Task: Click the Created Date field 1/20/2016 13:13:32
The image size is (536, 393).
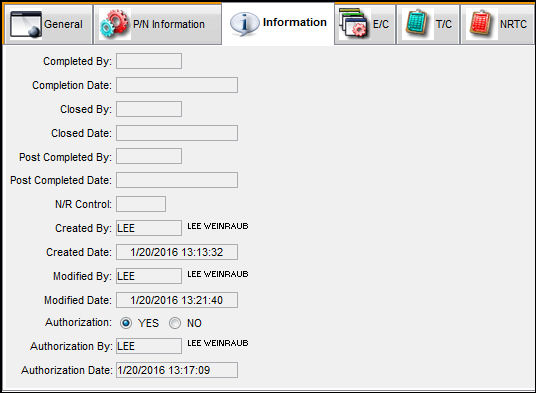Action: (177, 252)
